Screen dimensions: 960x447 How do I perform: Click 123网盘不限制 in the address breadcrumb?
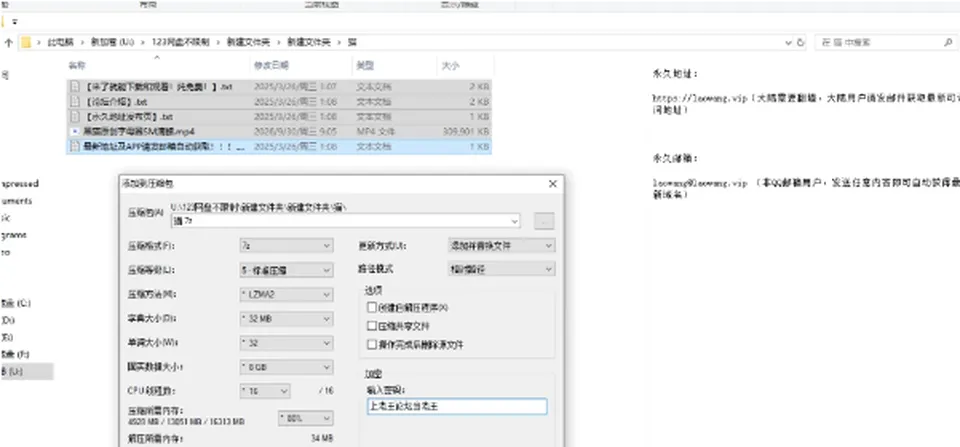181,42
